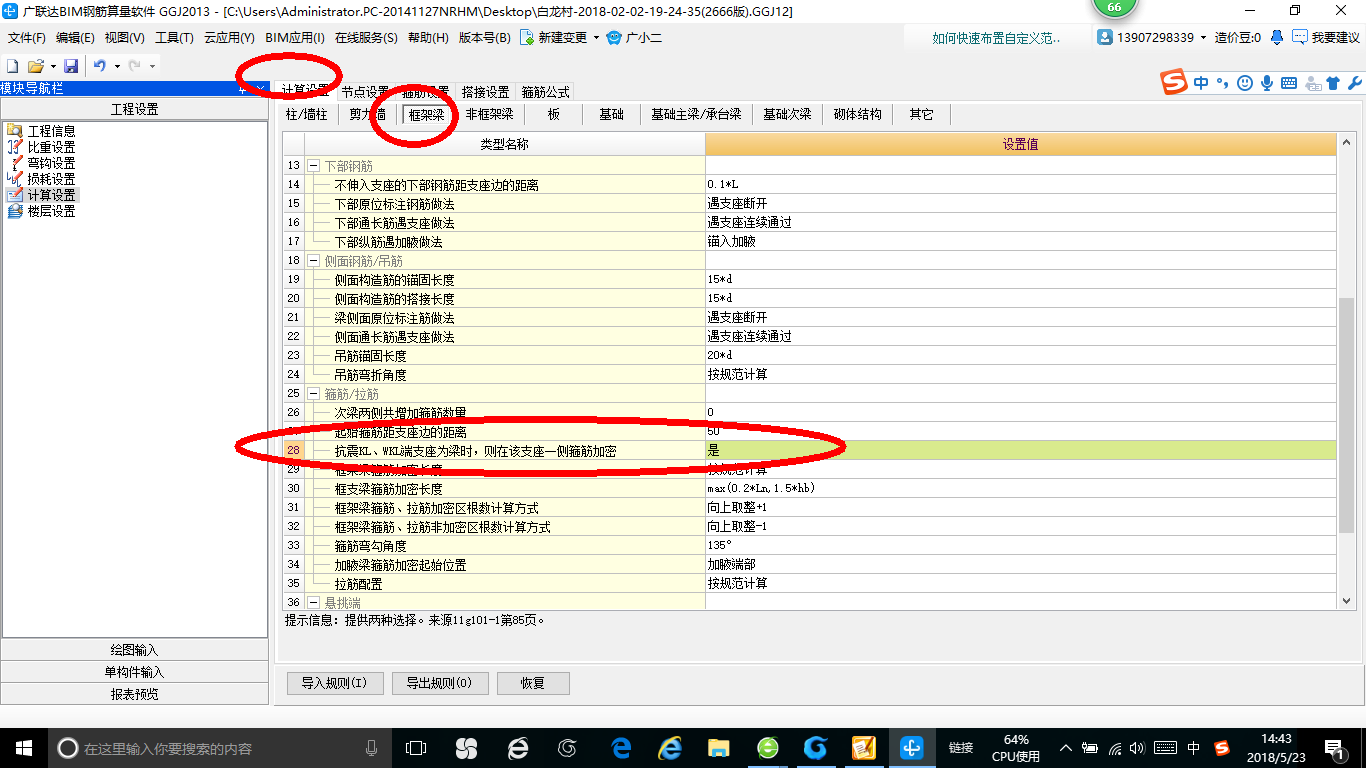Click the open folder toolbar icon

(x=35, y=66)
